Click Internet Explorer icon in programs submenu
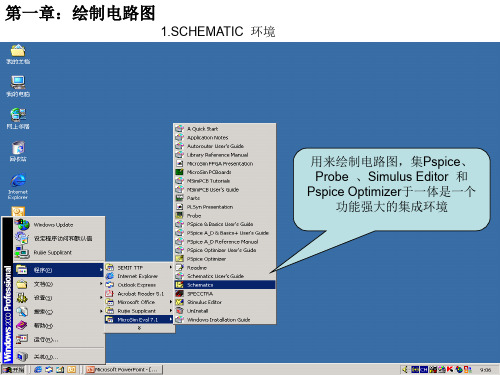This screenshot has height=375, width=500. (x=110, y=276)
